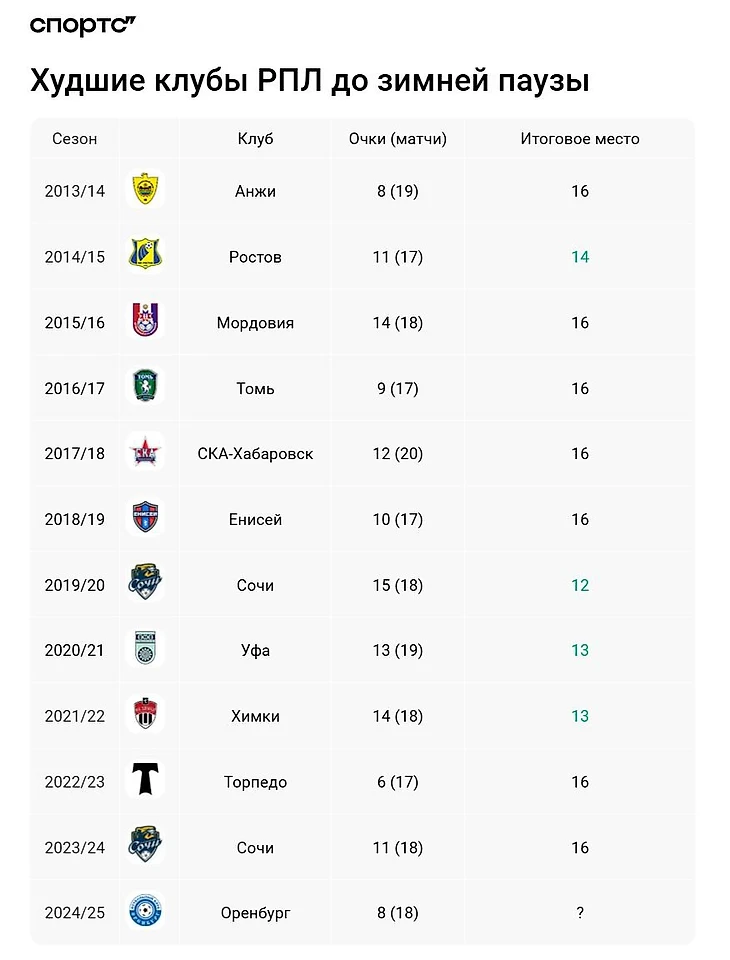Click the heading Худшие клубы РПЛ
The width and height of the screenshot is (730, 960).
pos(310,81)
